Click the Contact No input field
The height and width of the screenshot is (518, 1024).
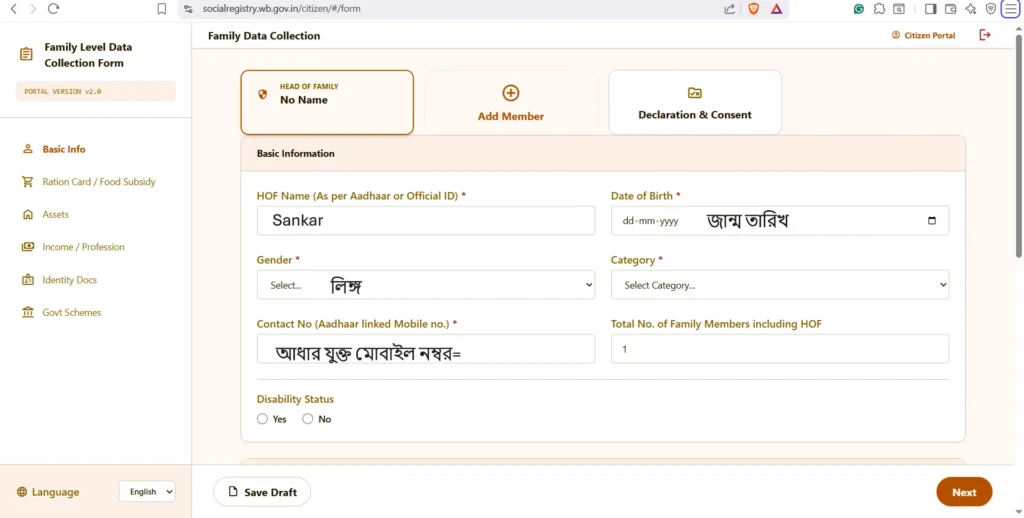point(426,349)
